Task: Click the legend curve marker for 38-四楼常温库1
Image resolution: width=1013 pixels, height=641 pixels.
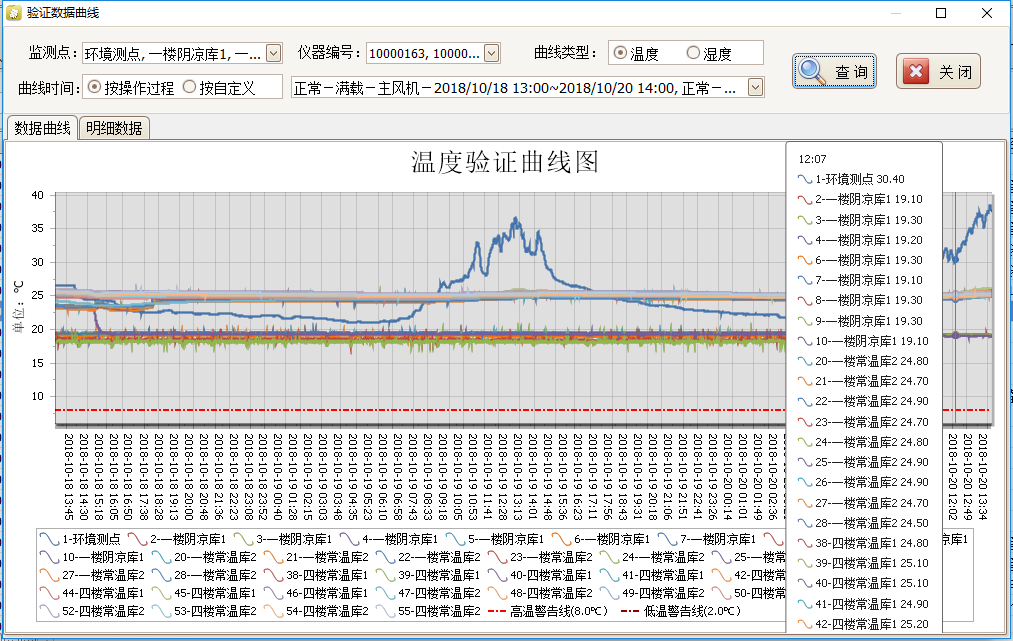Action: [273, 575]
